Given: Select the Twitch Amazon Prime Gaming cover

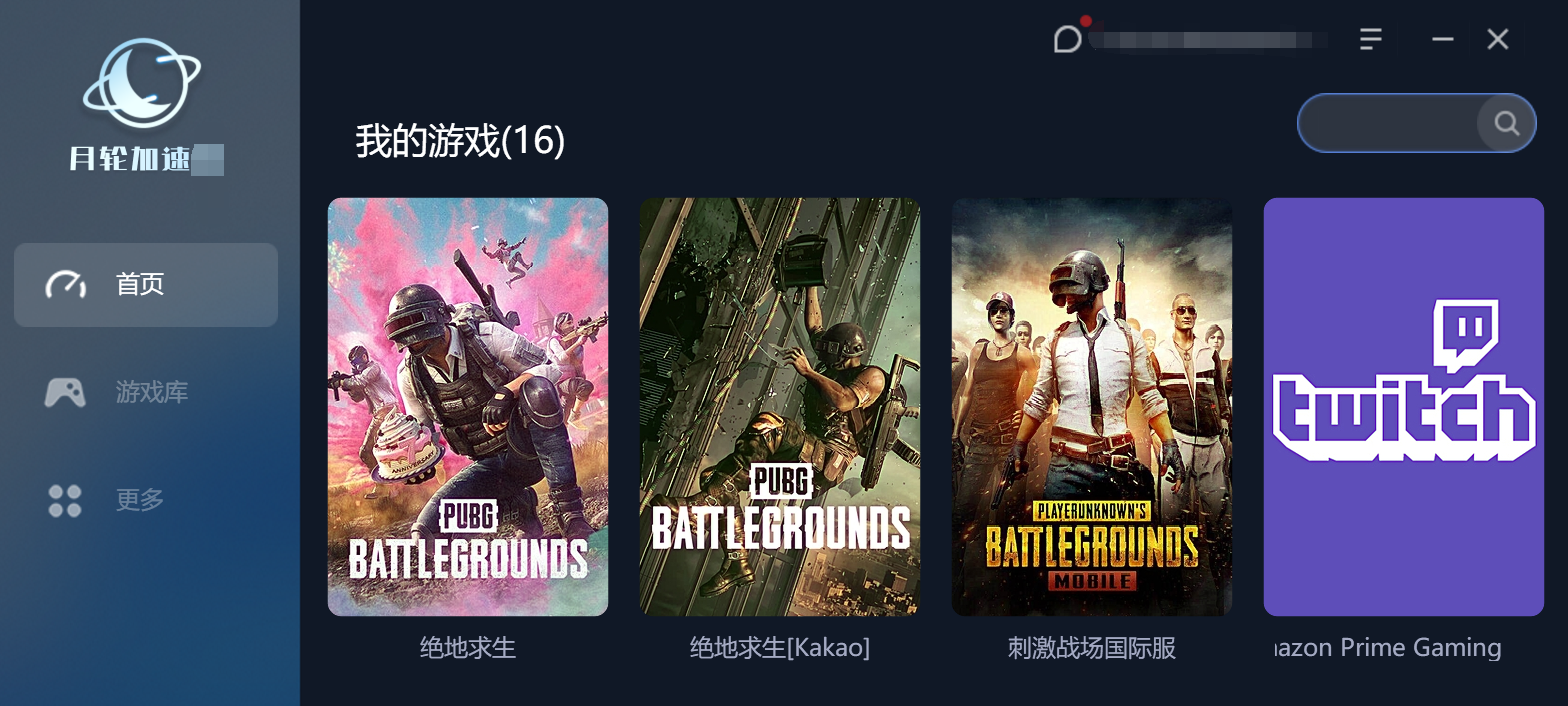Looking at the screenshot, I should 1404,407.
